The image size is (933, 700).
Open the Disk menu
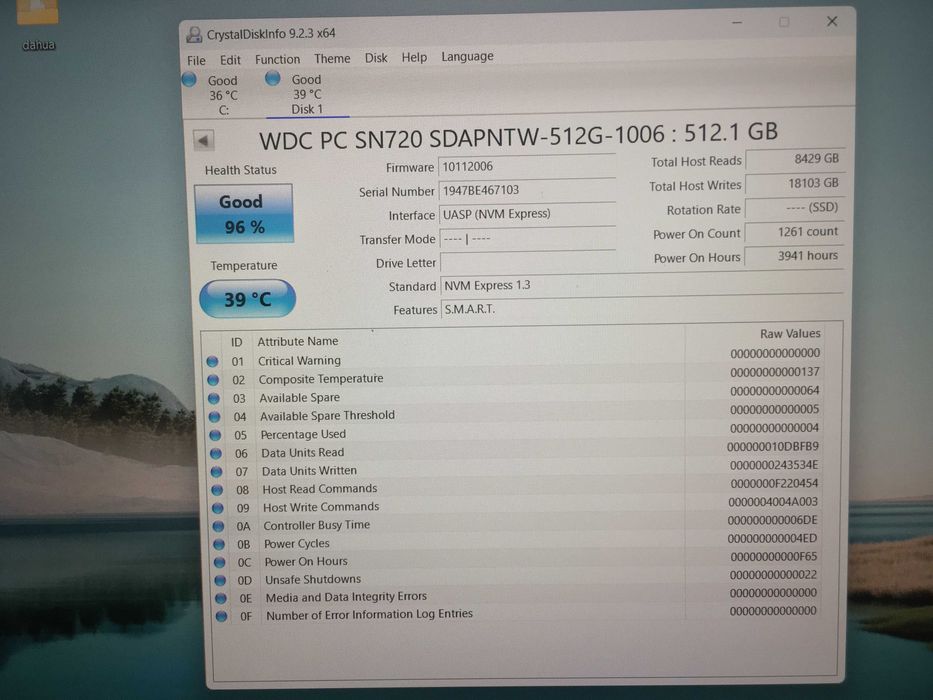coord(375,58)
